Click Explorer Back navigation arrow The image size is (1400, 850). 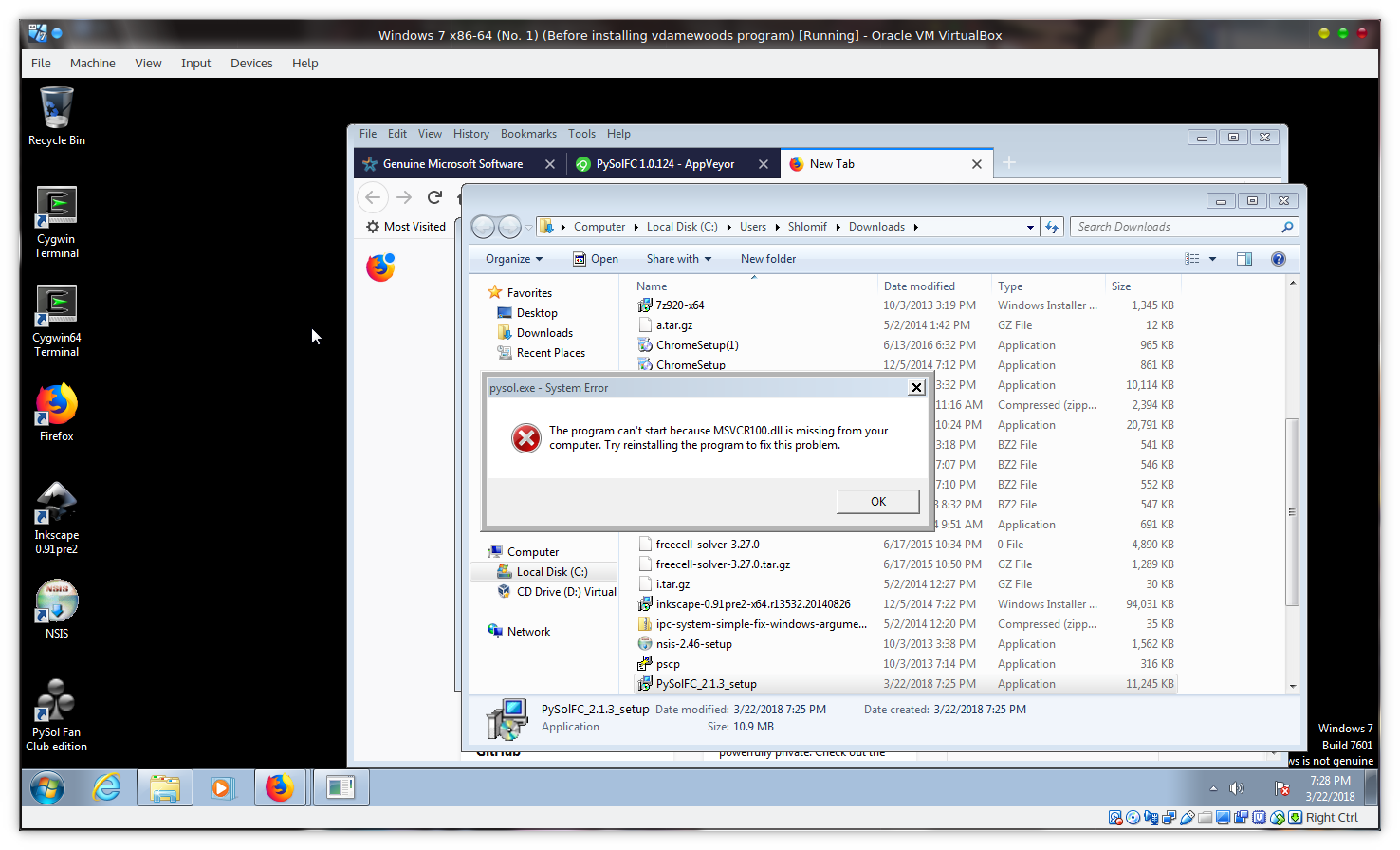(x=483, y=227)
